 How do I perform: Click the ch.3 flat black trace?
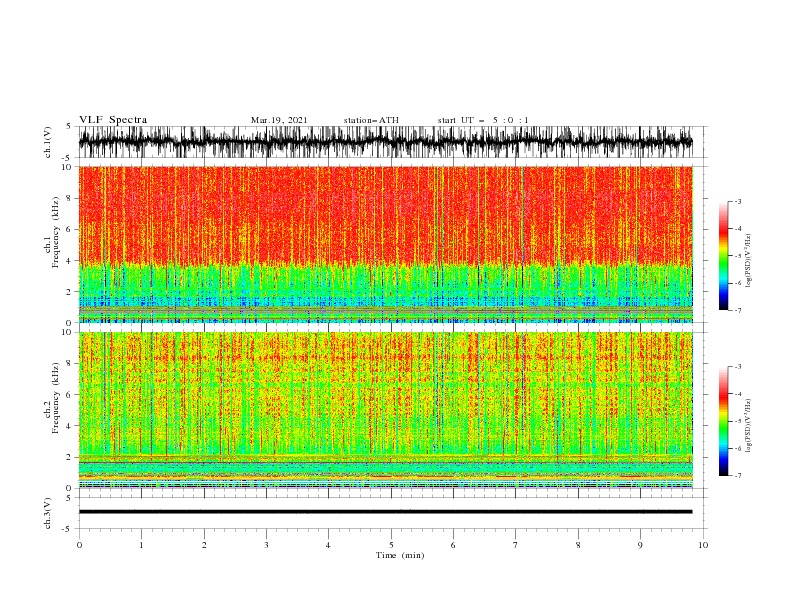click(x=385, y=512)
